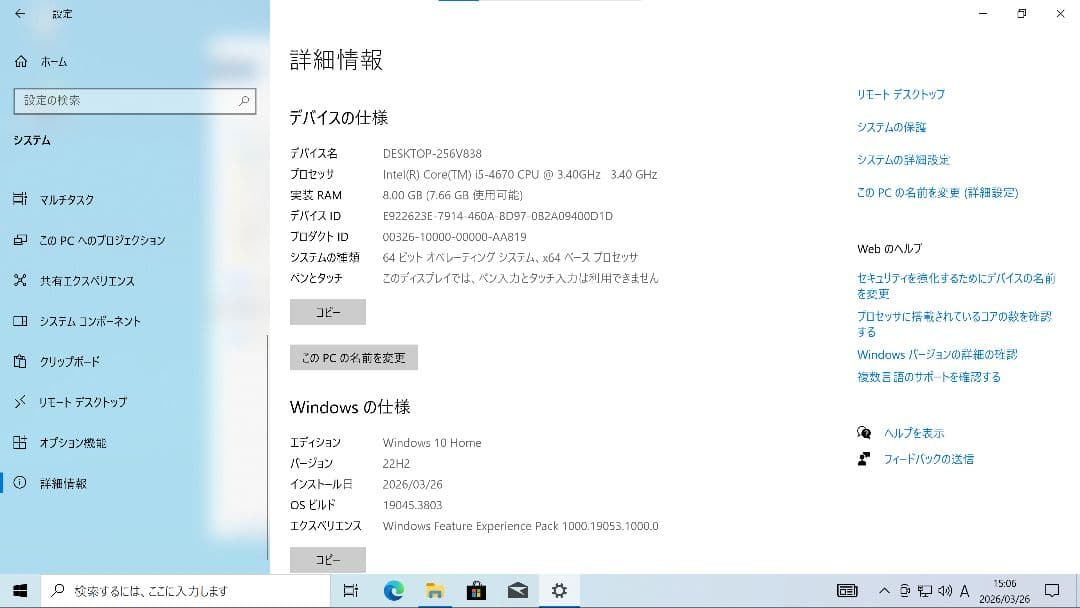Open volume control in system tray

point(945,591)
